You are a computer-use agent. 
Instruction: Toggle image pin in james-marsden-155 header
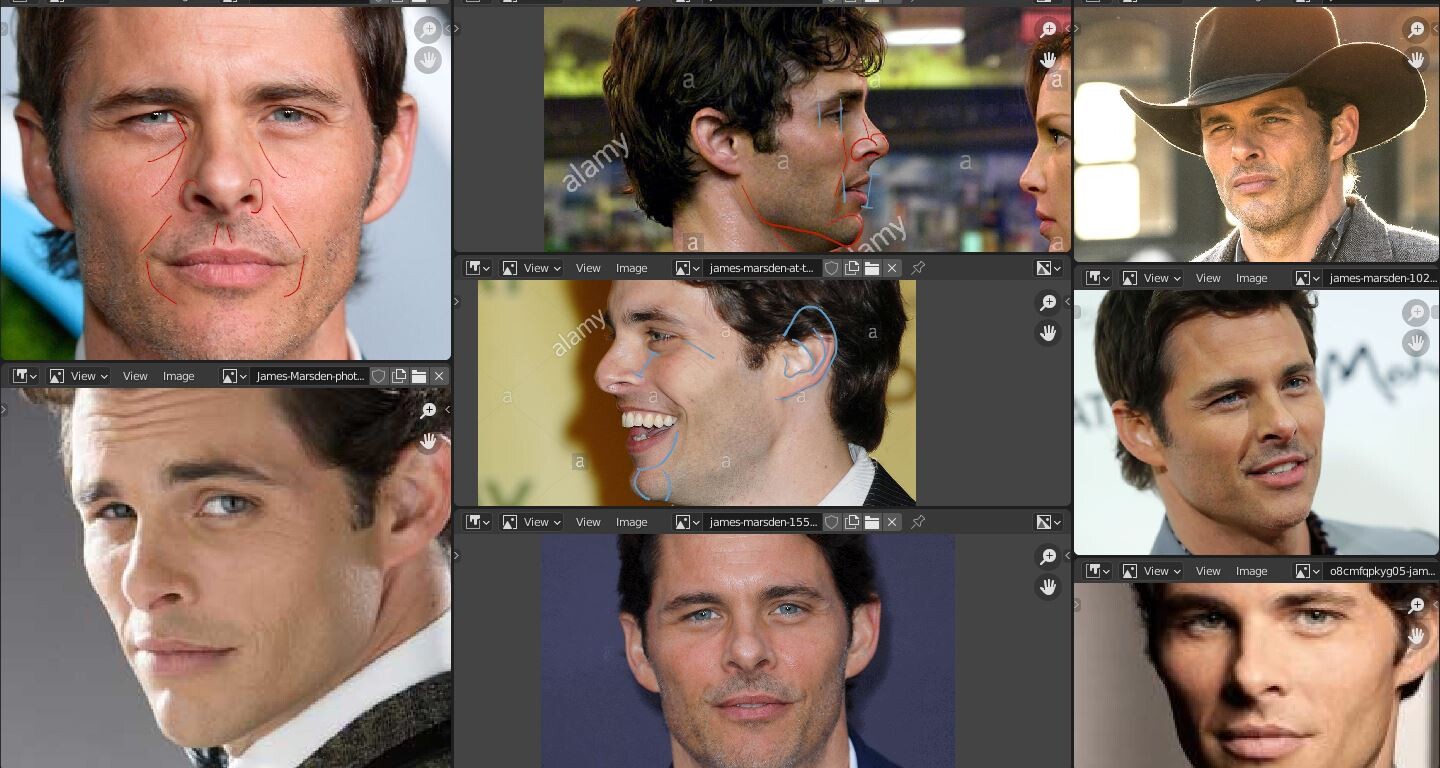[918, 522]
